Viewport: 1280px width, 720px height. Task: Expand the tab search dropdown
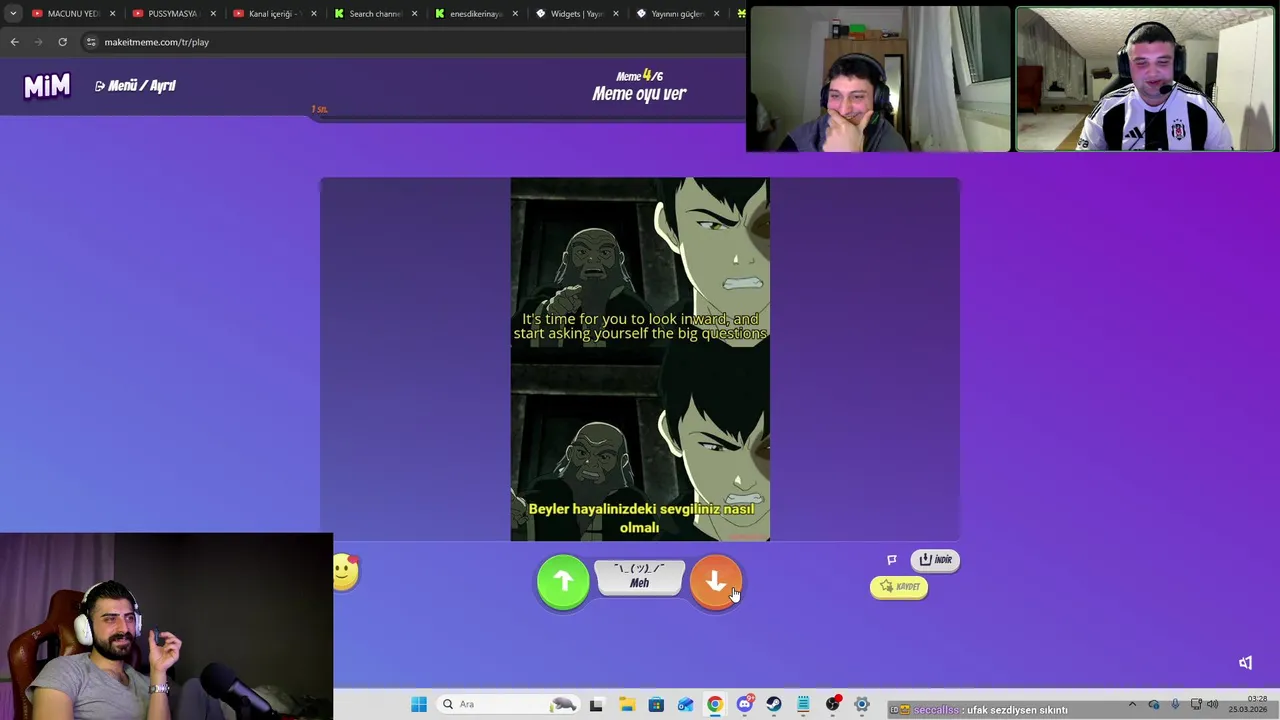pyautogui.click(x=13, y=14)
